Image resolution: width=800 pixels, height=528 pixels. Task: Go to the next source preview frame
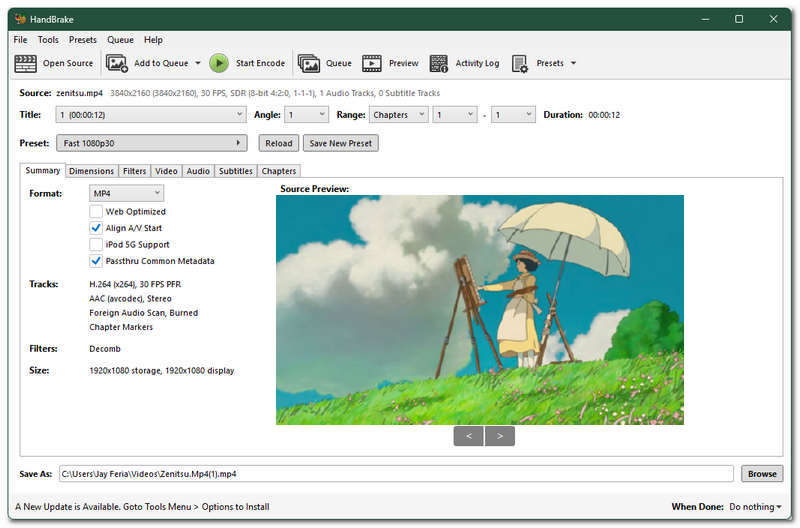[x=499, y=436]
